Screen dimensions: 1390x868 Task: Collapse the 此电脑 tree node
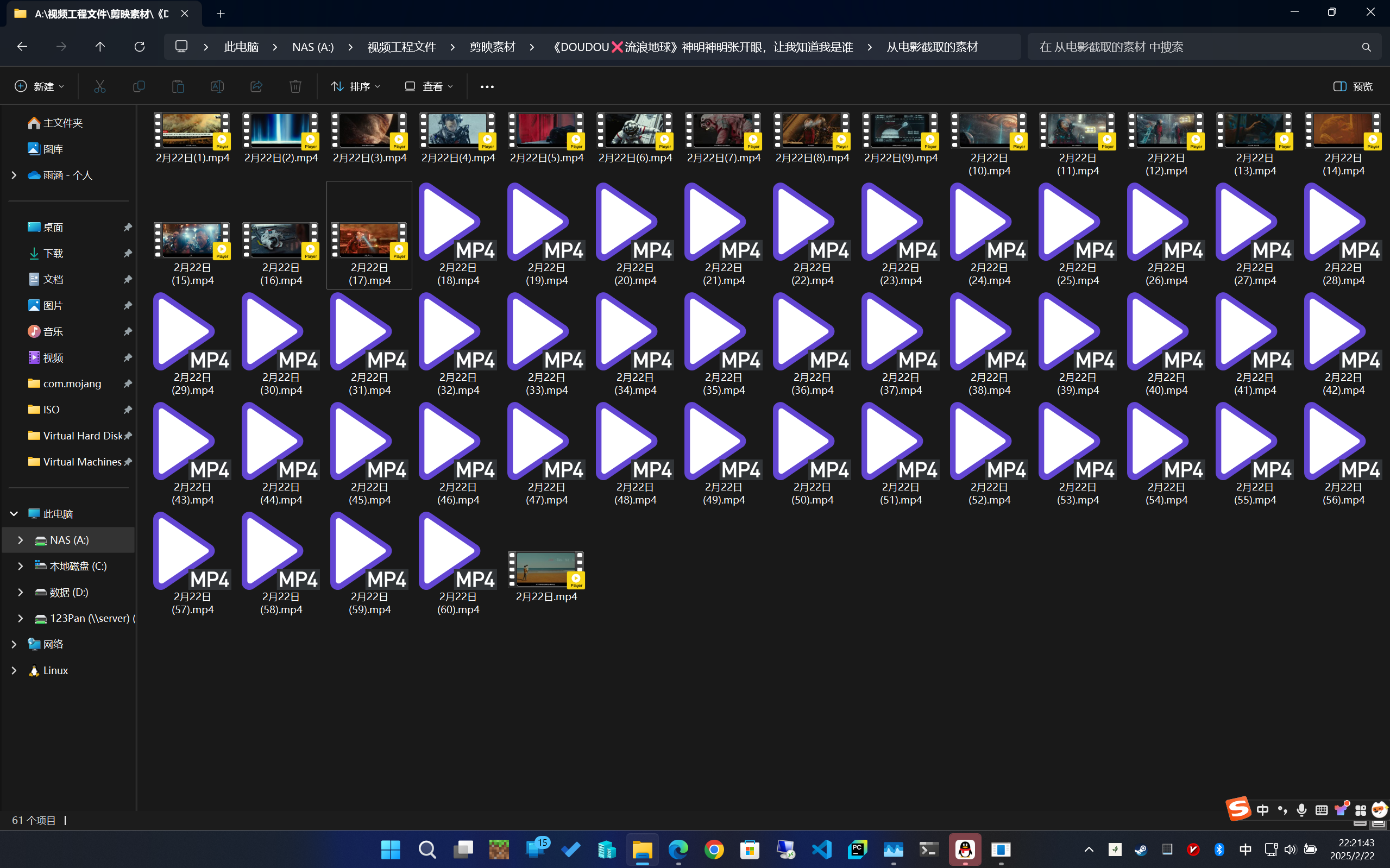[x=14, y=513]
